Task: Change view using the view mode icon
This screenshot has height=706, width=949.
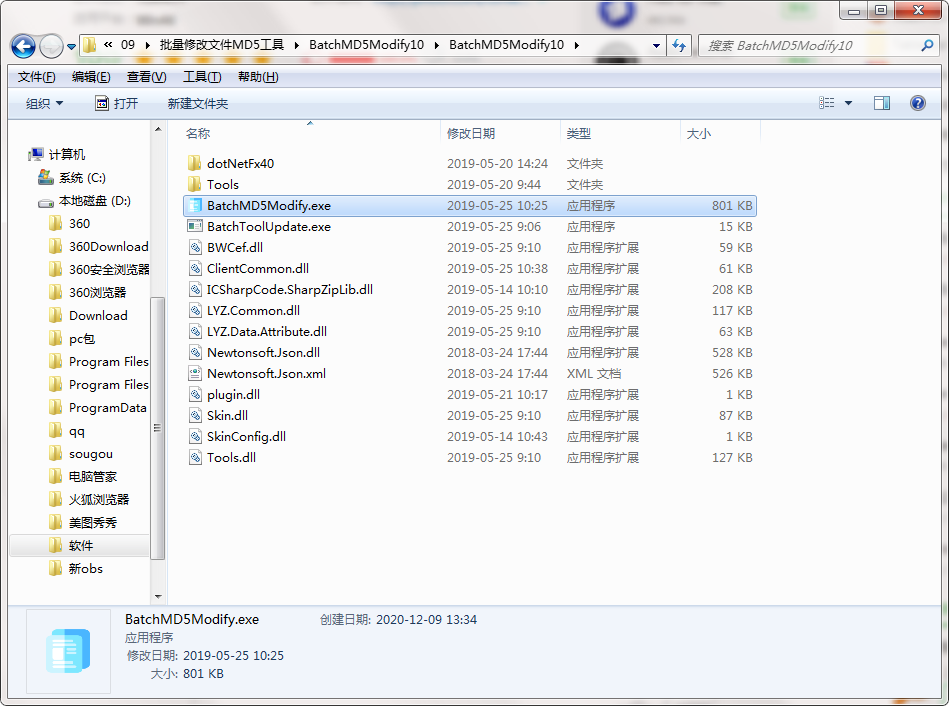Action: click(826, 103)
